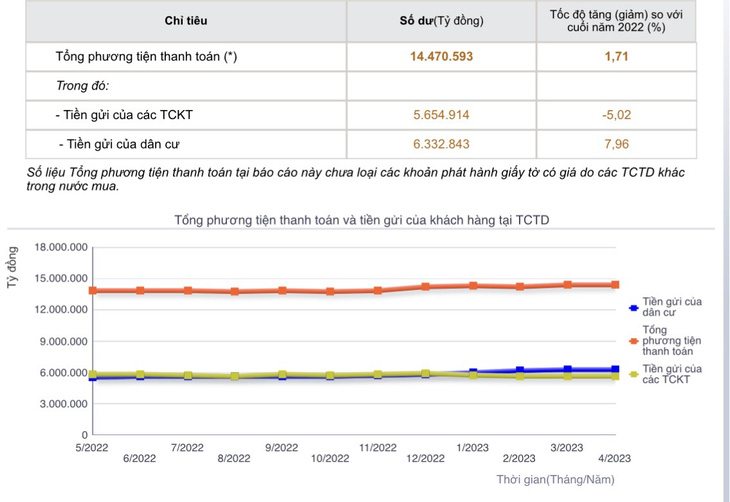Click the orange legend marker for thanh toán
The image size is (730, 502).
[633, 341]
